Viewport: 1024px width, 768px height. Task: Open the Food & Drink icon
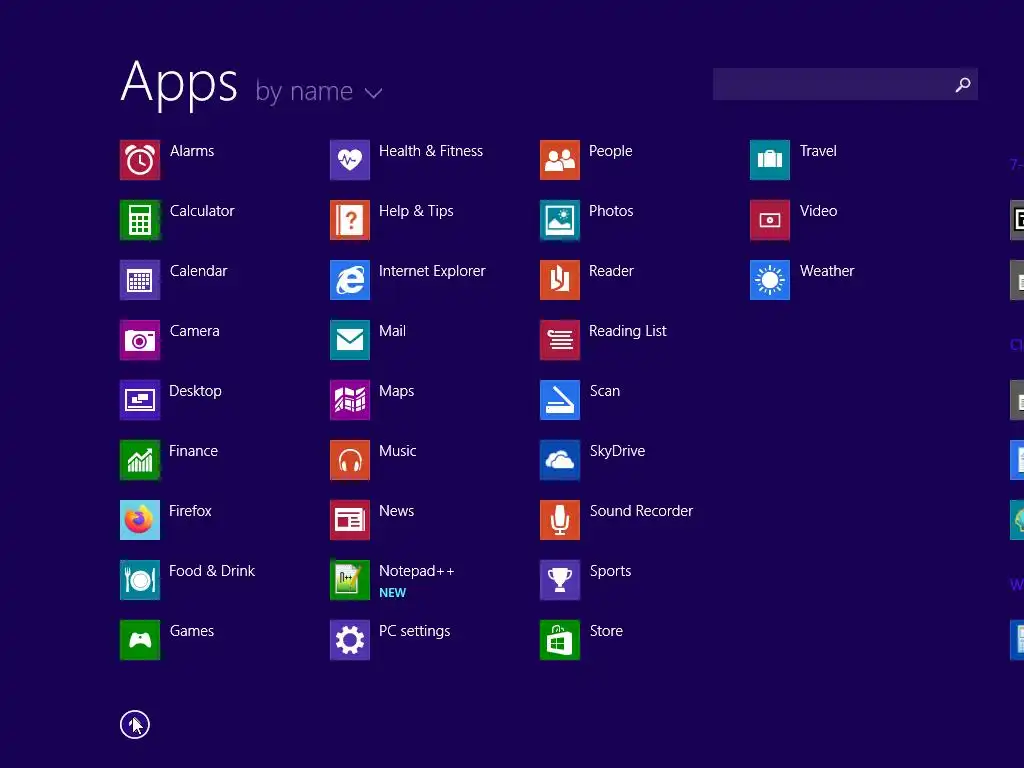(140, 581)
